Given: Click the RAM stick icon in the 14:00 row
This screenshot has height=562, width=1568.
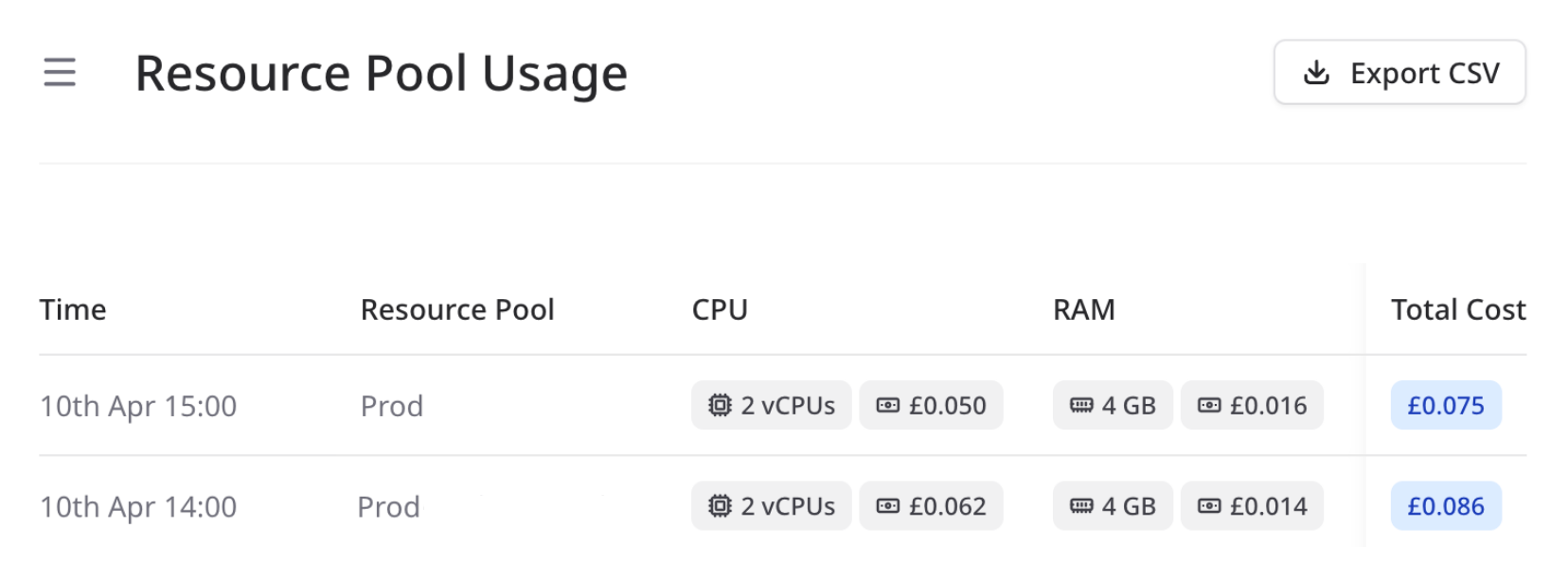Looking at the screenshot, I should pyautogui.click(x=1082, y=506).
